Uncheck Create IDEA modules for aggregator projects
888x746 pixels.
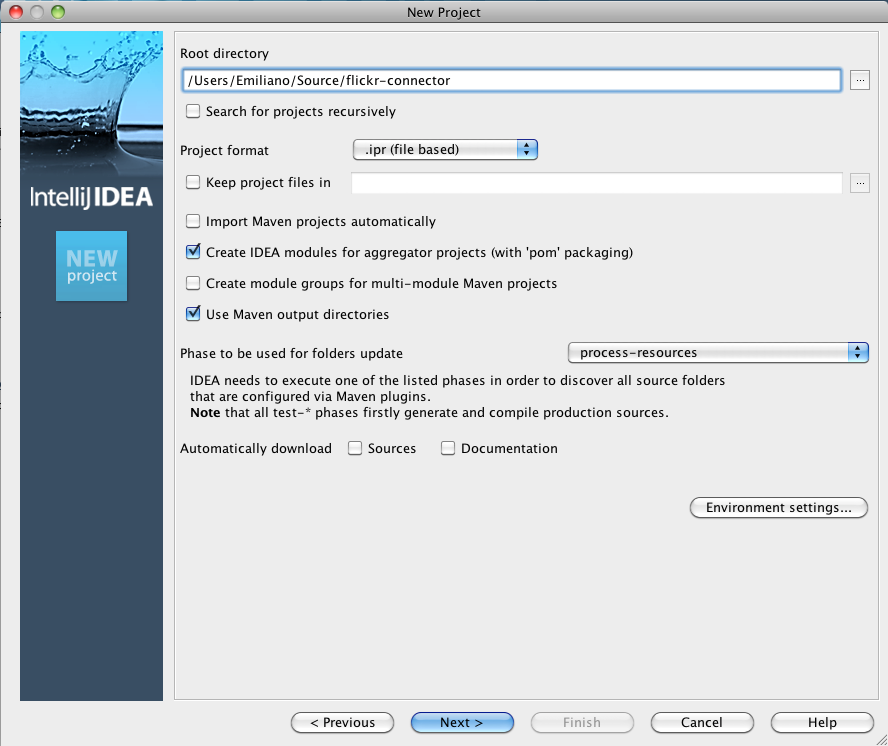click(x=193, y=253)
